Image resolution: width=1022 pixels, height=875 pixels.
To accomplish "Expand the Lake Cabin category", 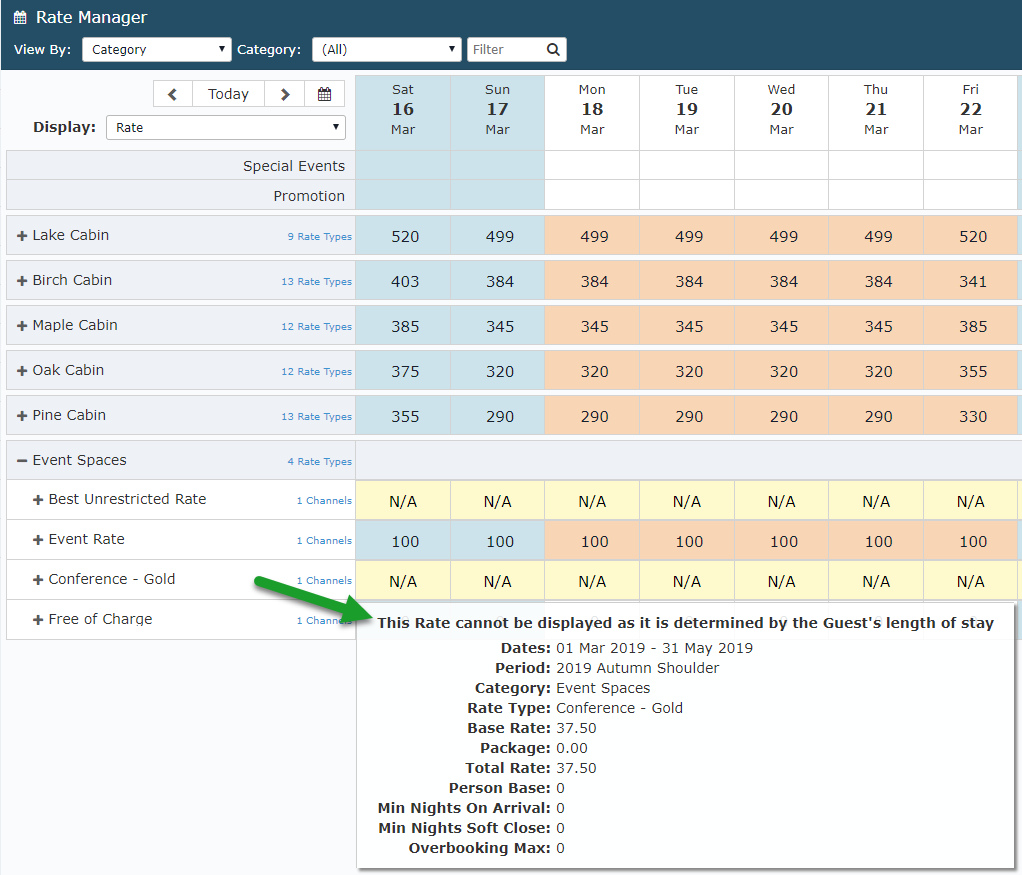I will click(22, 236).
